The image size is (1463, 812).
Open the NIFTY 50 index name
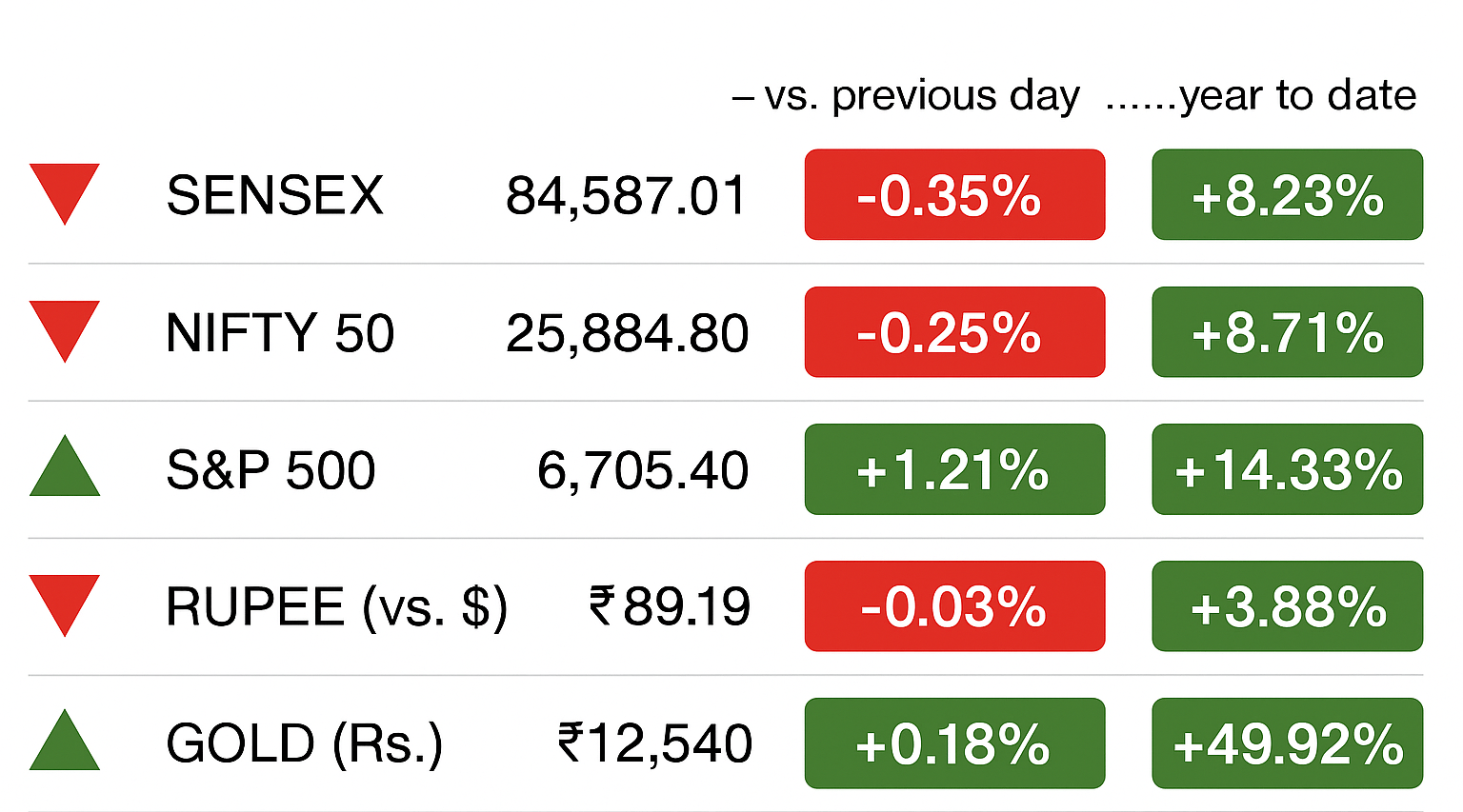(x=280, y=333)
